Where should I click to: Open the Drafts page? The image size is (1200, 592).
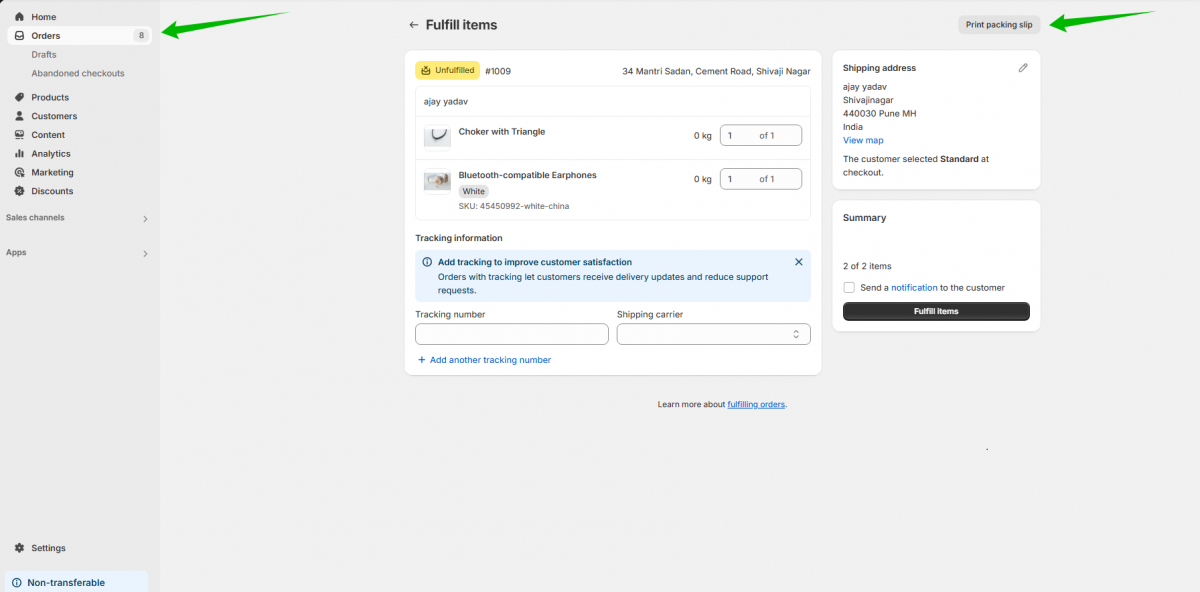41,54
